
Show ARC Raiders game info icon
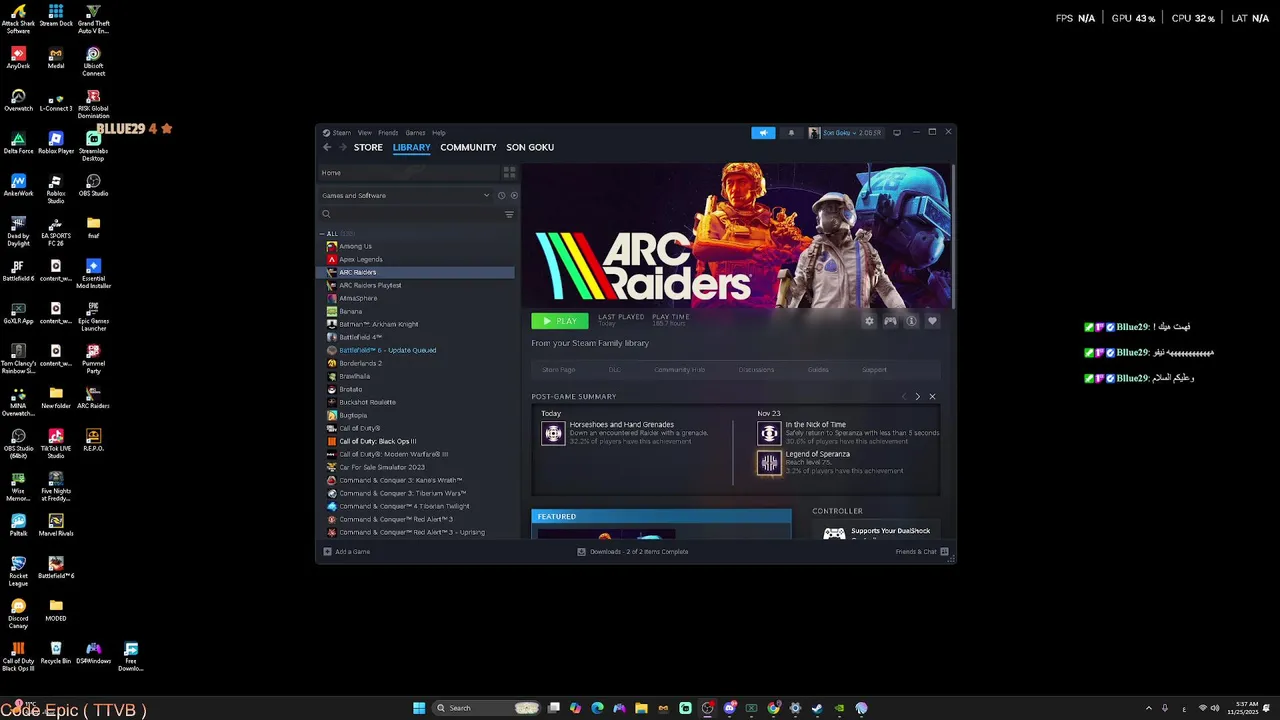[x=911, y=321]
